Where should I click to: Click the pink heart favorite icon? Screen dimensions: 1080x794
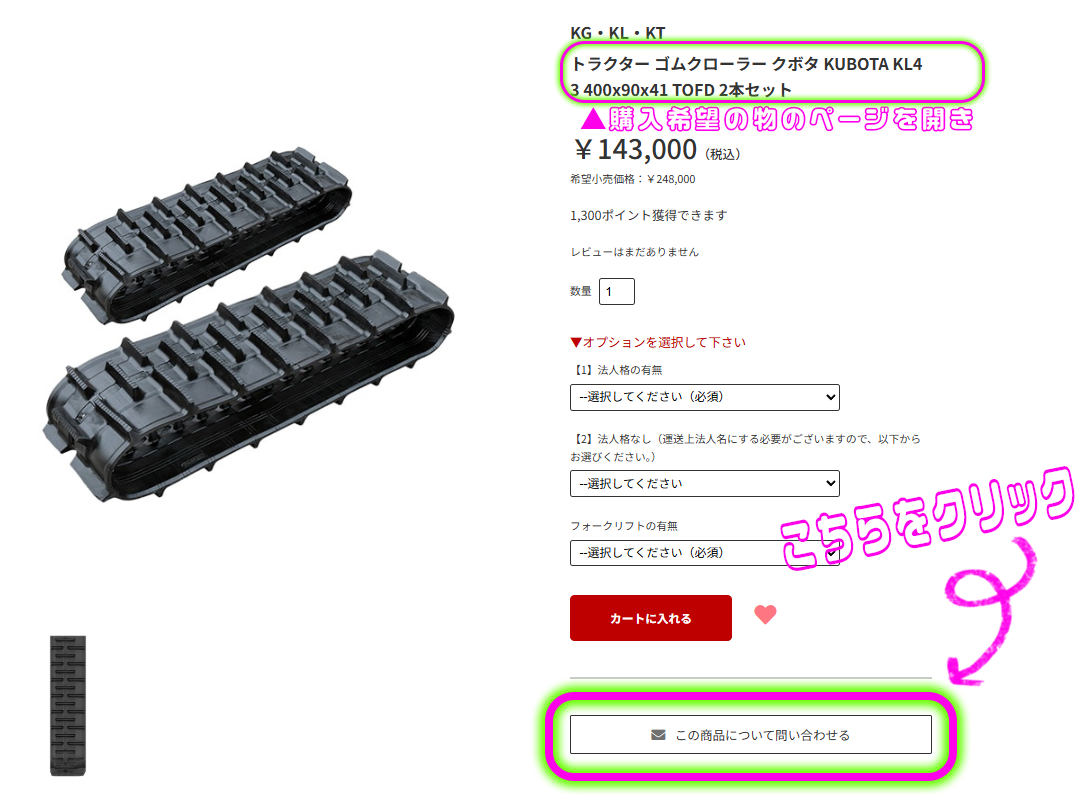[x=765, y=614]
